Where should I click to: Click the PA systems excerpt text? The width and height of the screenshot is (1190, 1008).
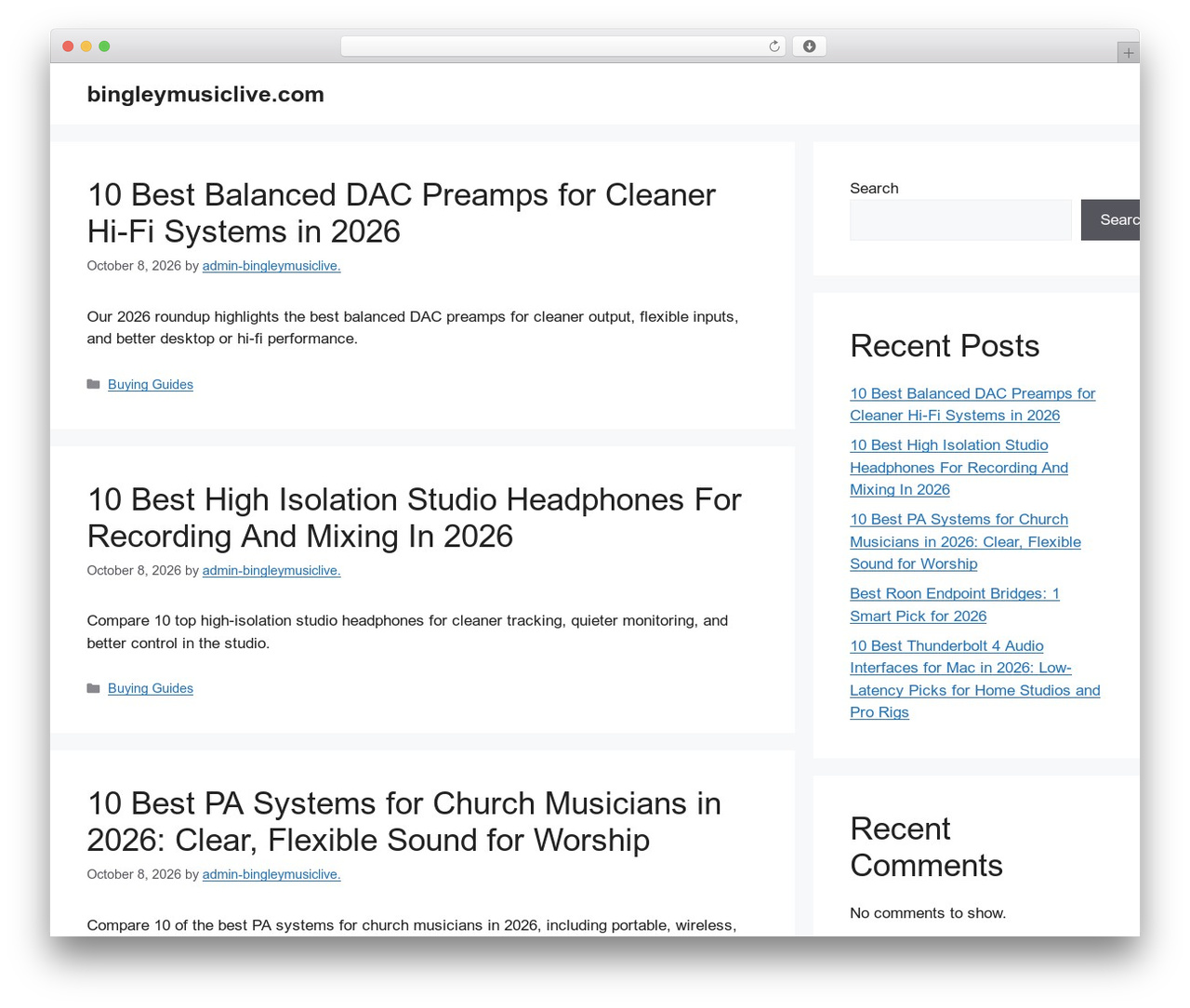coord(412,925)
